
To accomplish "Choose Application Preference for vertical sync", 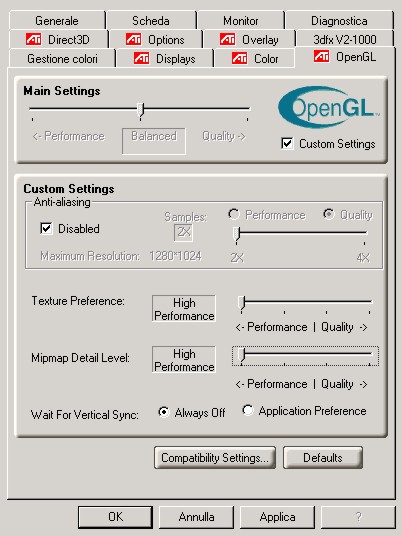I will (x=247, y=410).
